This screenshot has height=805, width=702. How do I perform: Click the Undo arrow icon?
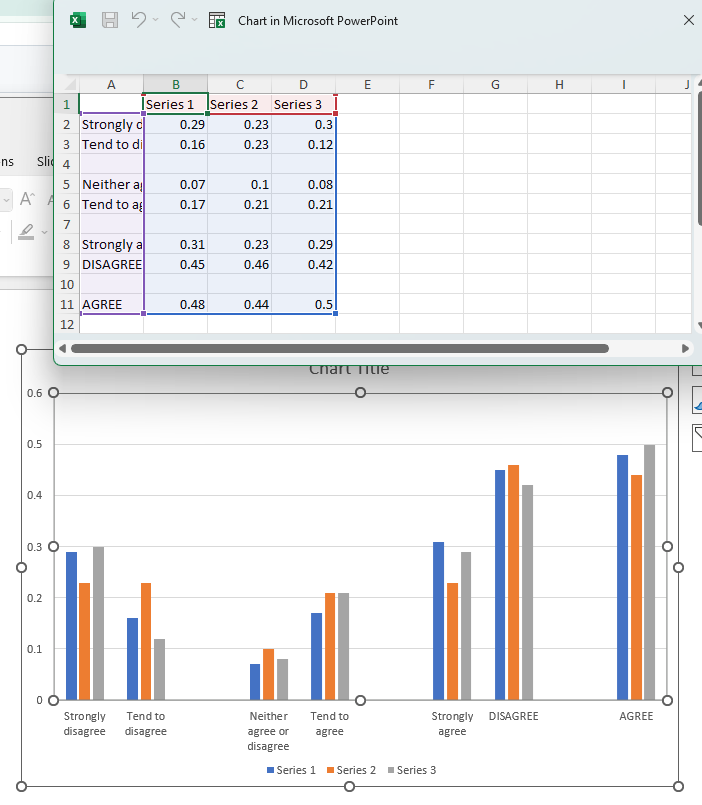tap(140, 20)
